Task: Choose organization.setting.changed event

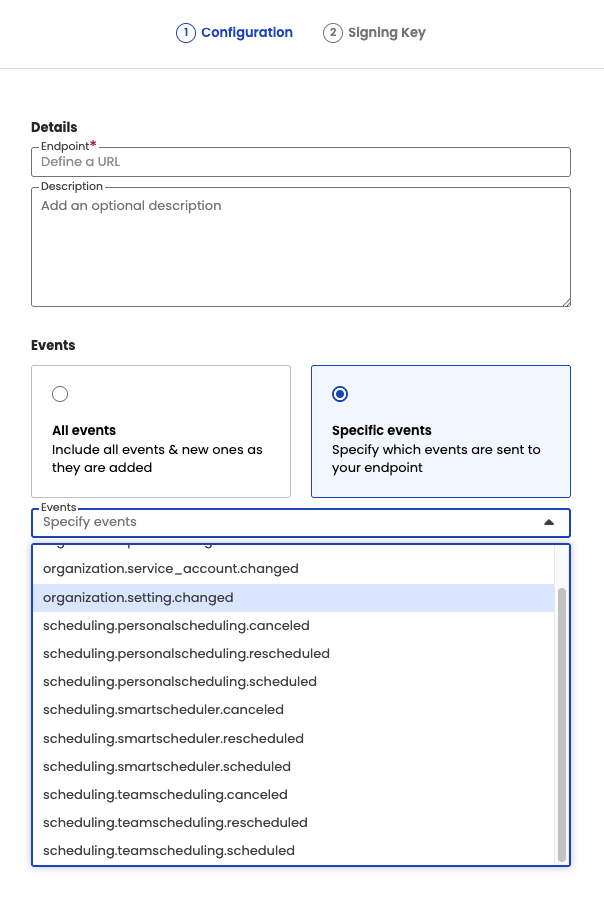Action: tap(138, 598)
